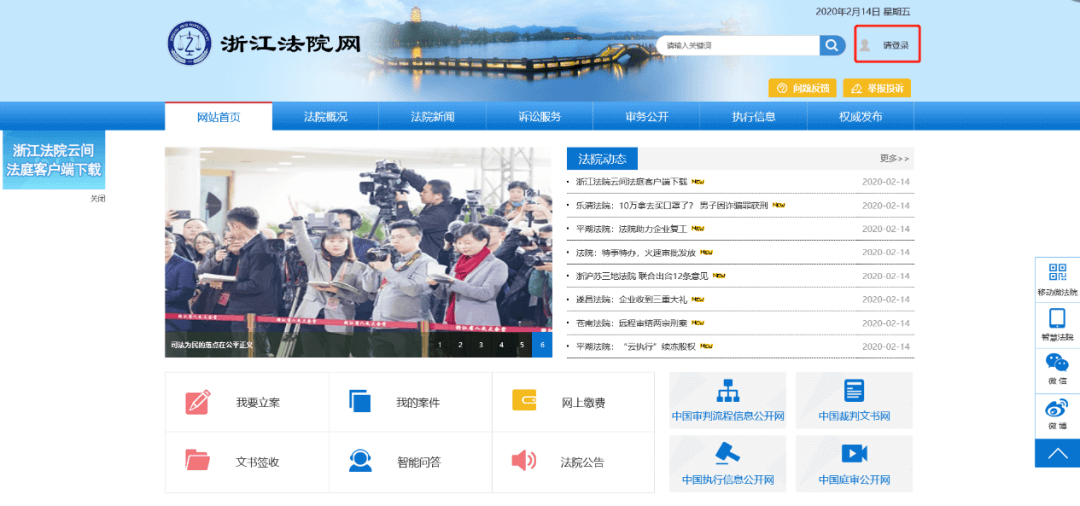Open 中国裁判文书网 document tile
This screenshot has width=1080, height=506.
tap(854, 400)
